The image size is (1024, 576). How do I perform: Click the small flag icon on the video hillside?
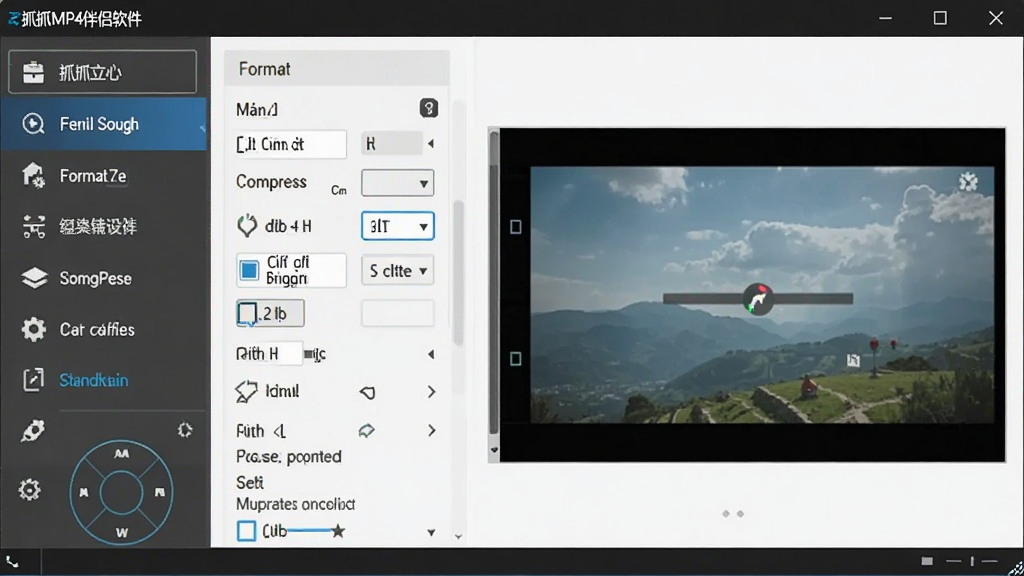(853, 360)
